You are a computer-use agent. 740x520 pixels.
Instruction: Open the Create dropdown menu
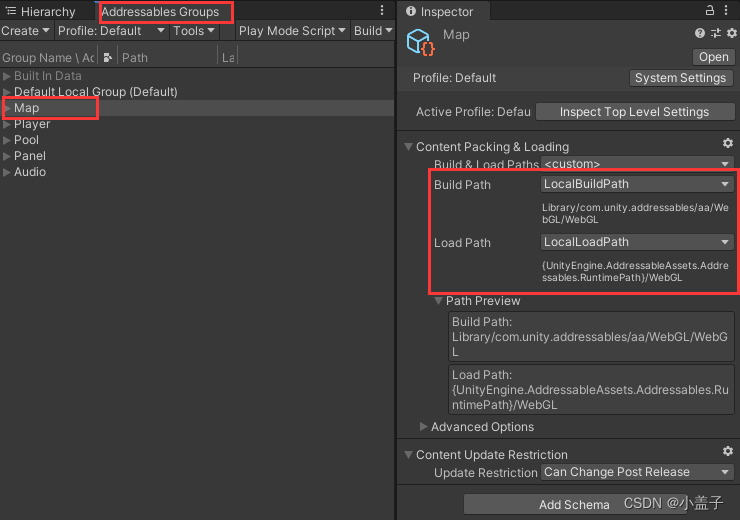(x=25, y=31)
